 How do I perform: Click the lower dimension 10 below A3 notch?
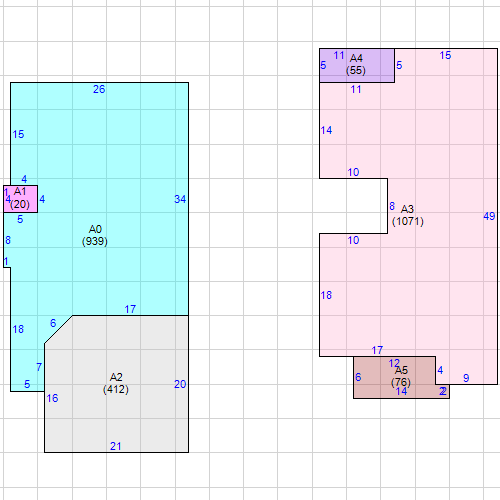(353, 240)
